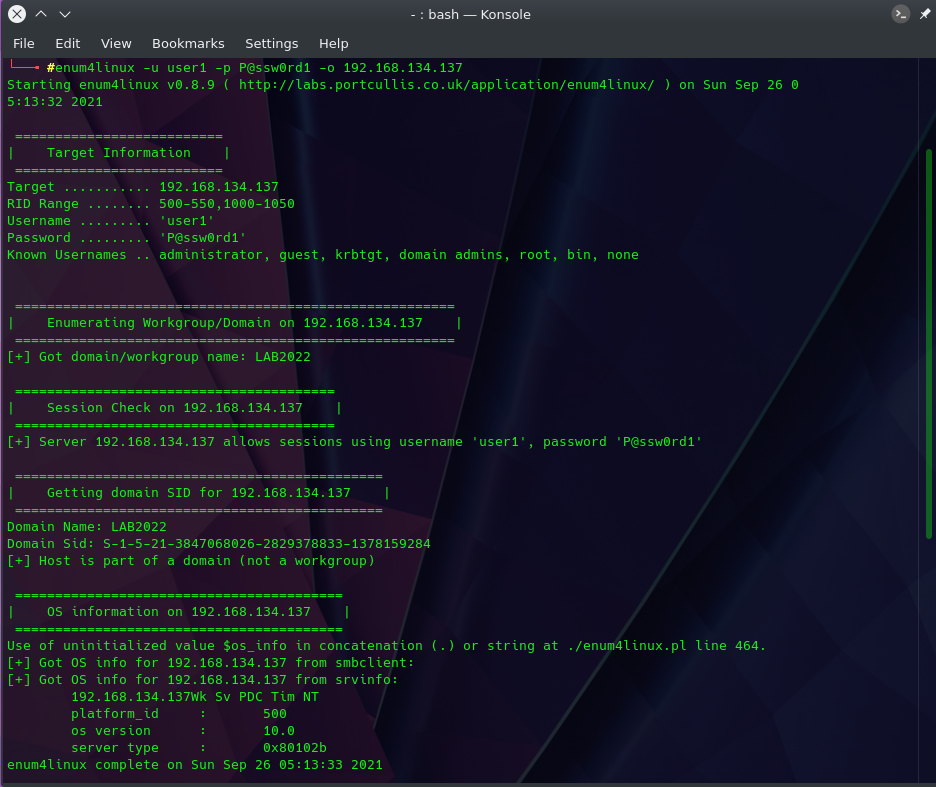The image size is (936, 787).
Task: Open the Bookmarks menu
Action: pyautogui.click(x=188, y=44)
